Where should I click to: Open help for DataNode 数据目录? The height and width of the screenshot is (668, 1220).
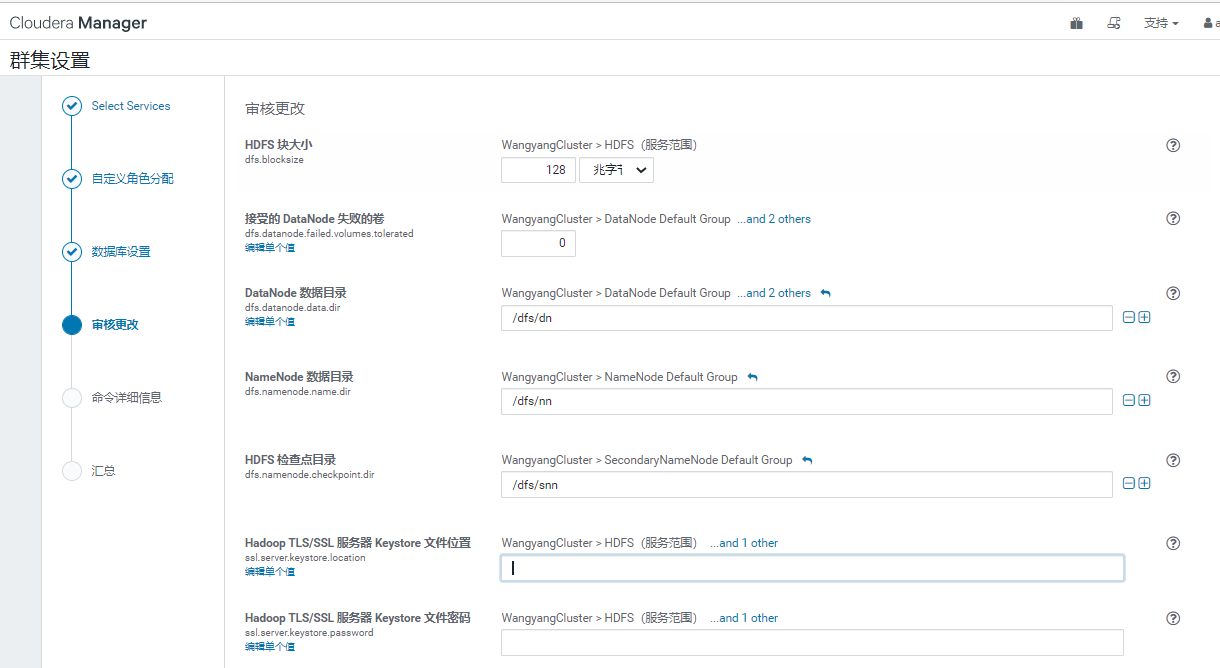(1174, 293)
